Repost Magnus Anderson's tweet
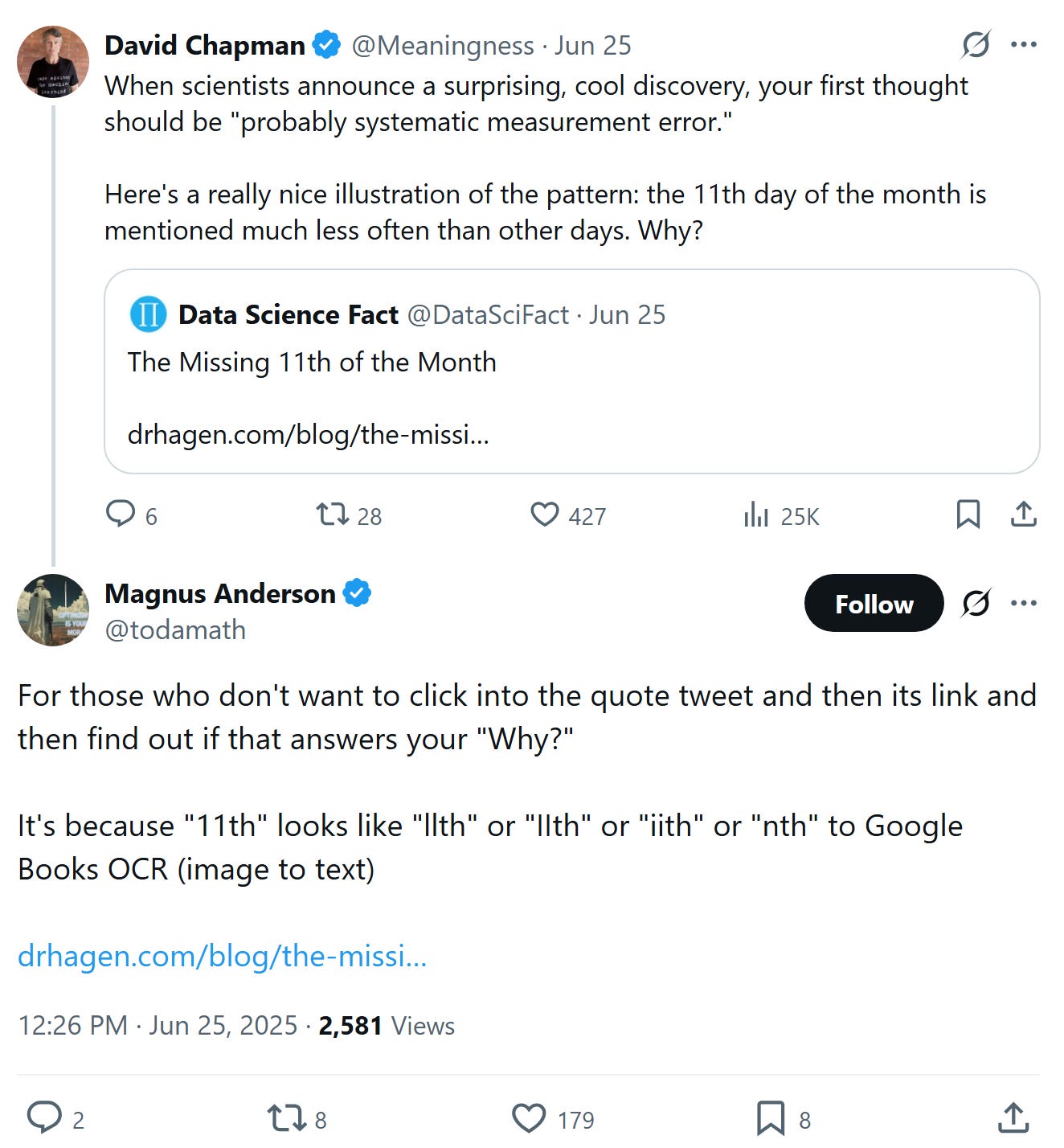Viewport: 1064px width, 1148px height. (x=285, y=1117)
